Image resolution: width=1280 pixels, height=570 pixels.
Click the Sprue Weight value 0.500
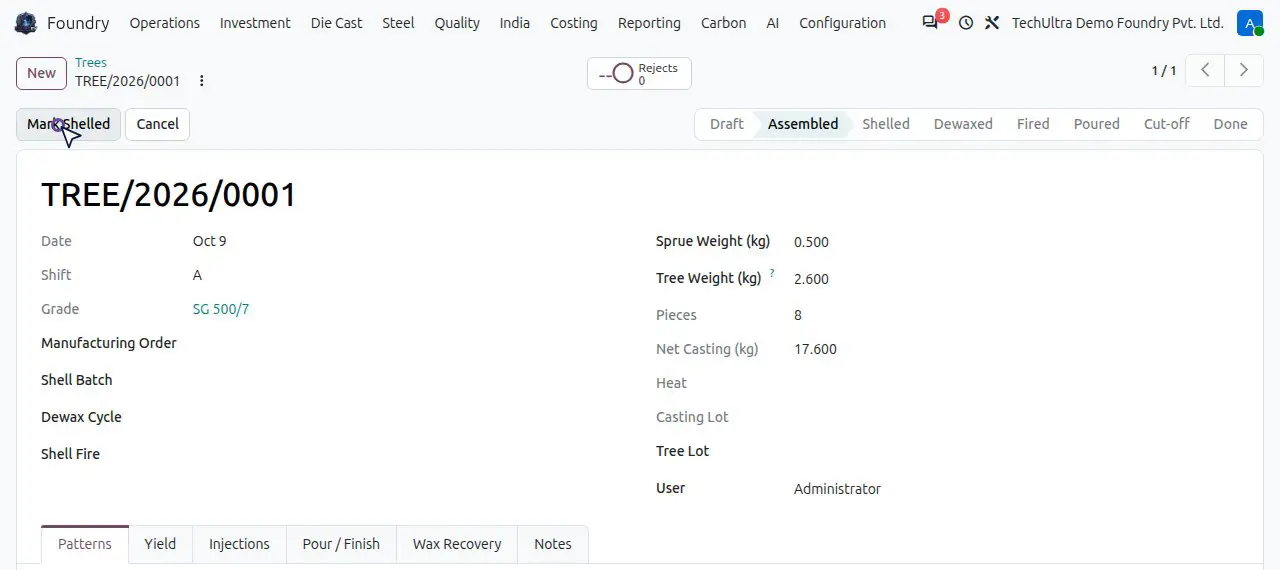(811, 242)
